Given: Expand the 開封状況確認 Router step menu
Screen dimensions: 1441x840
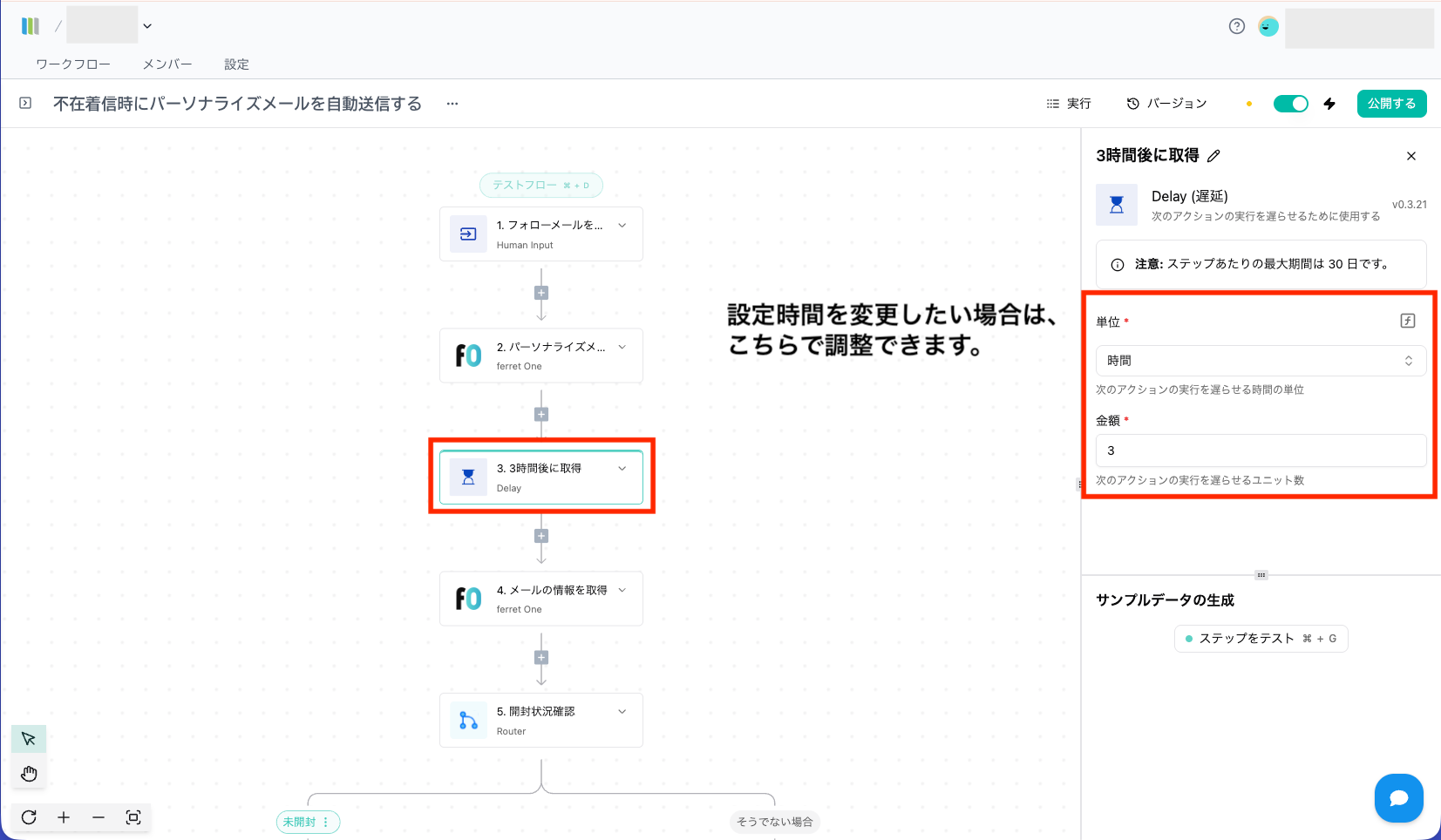Looking at the screenshot, I should tap(622, 712).
